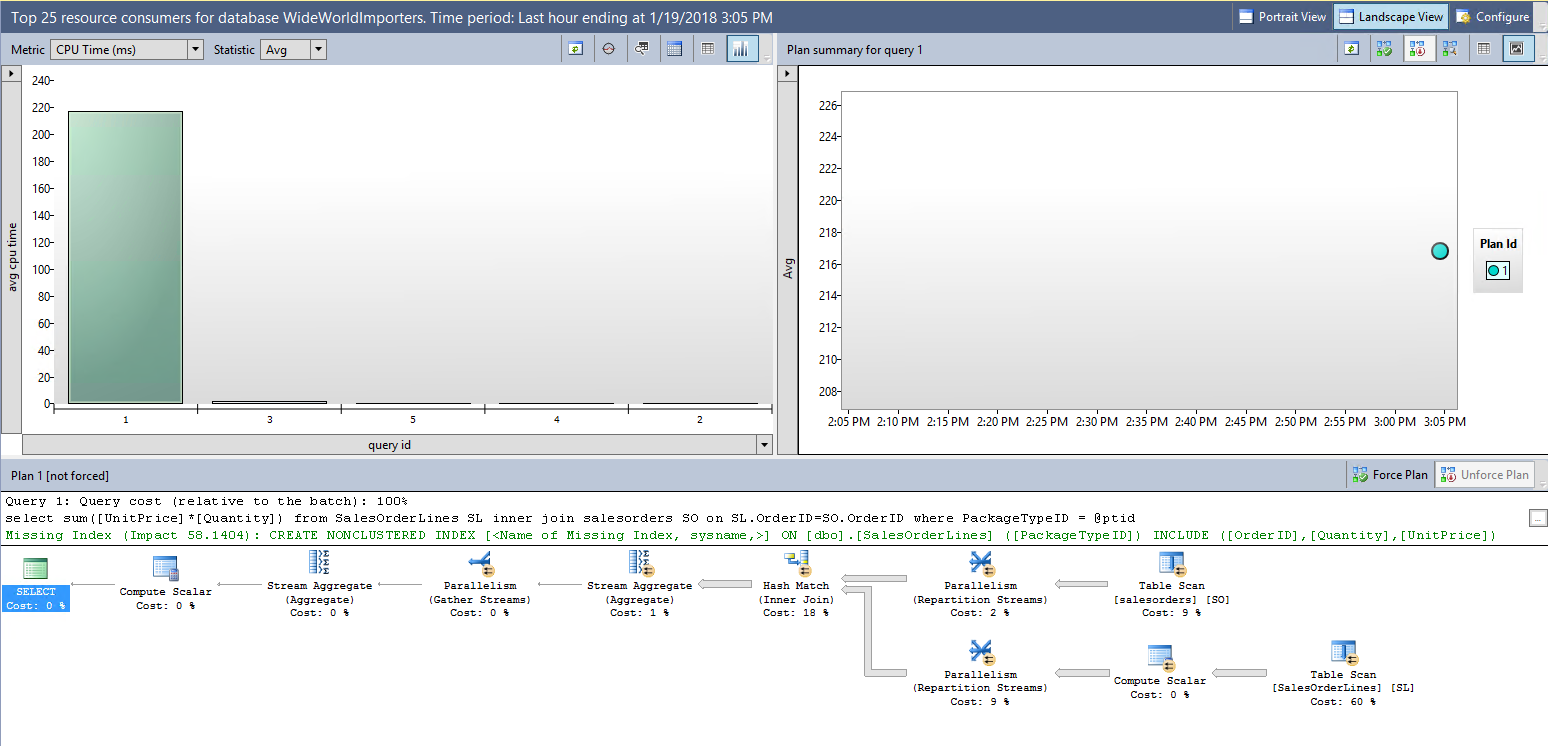Viewport: 1548px width, 746px height.
Task: Click the 'avg cpu time' axis title
Action: [13, 257]
